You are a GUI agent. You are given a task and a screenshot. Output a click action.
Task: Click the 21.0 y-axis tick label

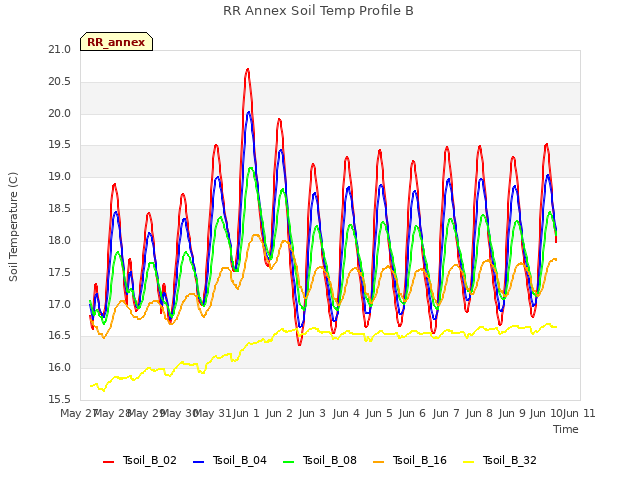[60, 50]
